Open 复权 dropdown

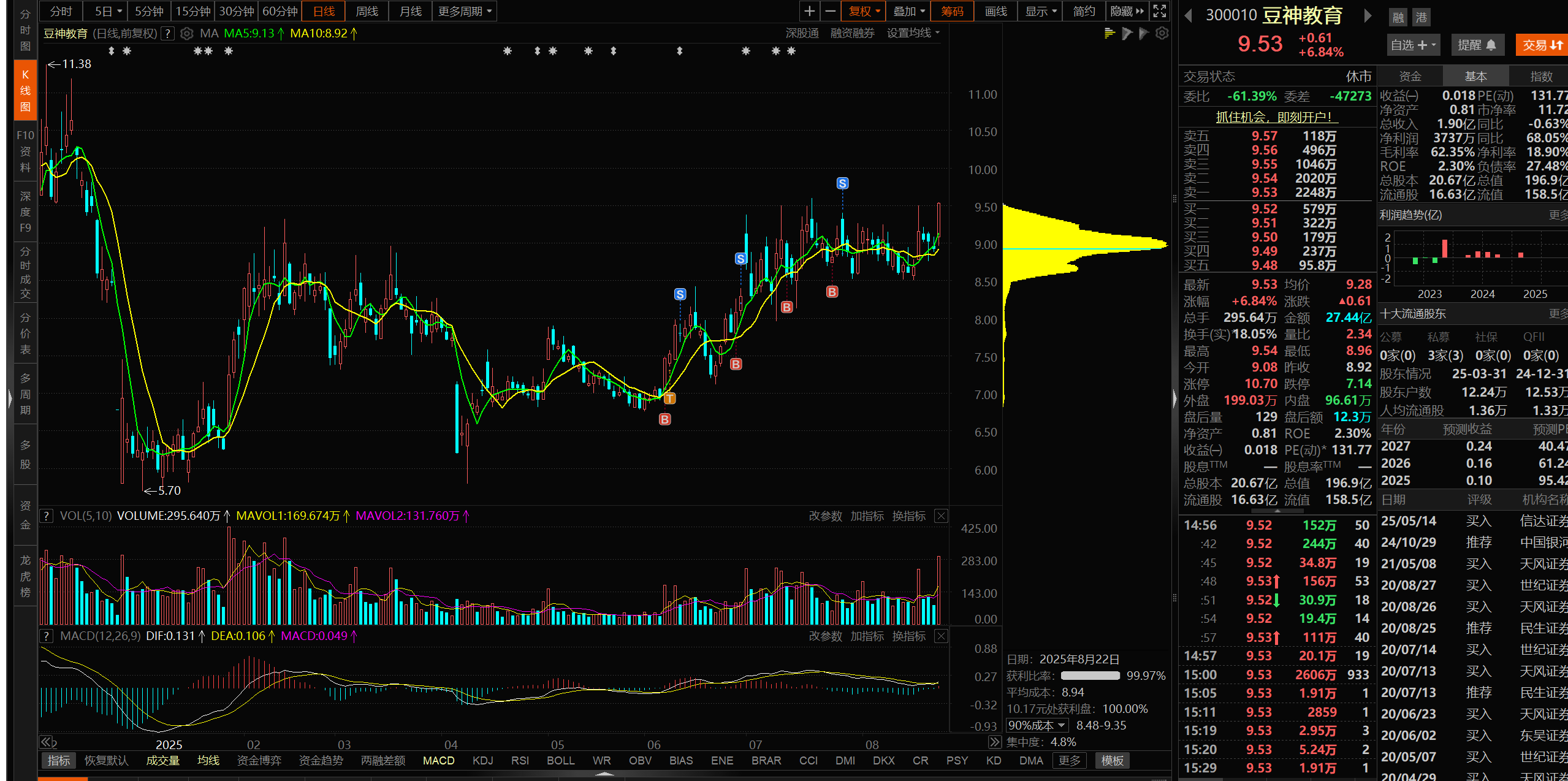(x=864, y=11)
